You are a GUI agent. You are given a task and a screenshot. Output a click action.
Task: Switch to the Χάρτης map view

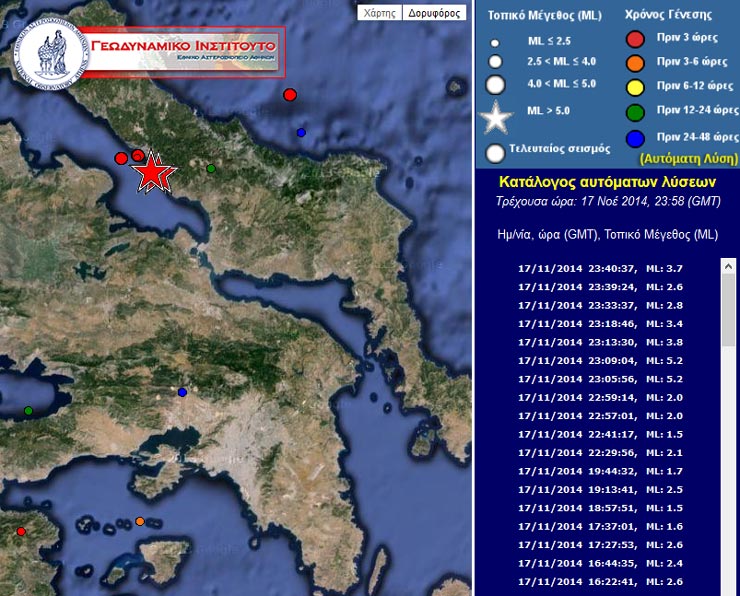point(379,13)
